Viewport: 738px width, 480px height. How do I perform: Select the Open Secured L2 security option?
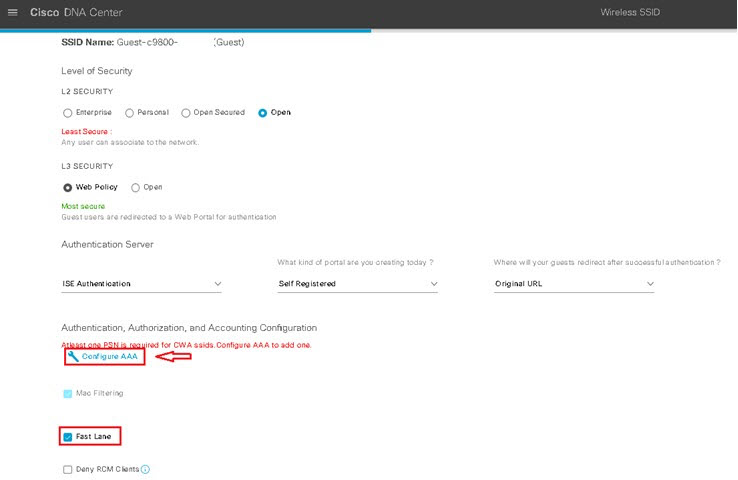click(186, 113)
